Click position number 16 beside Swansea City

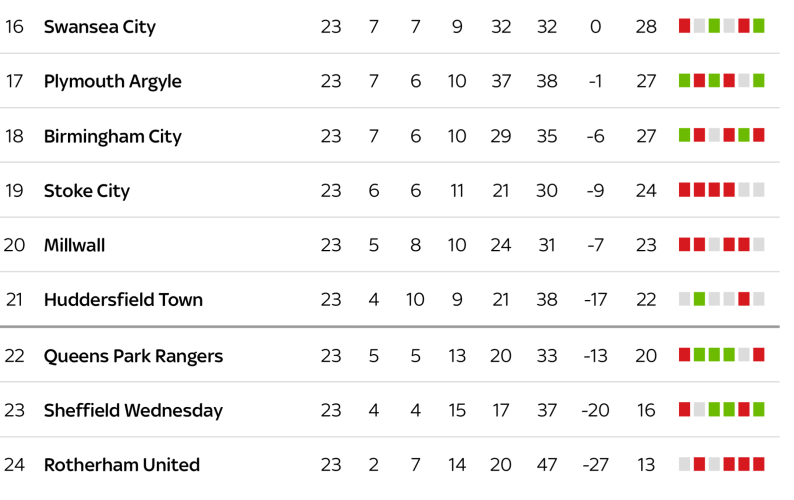14,27
